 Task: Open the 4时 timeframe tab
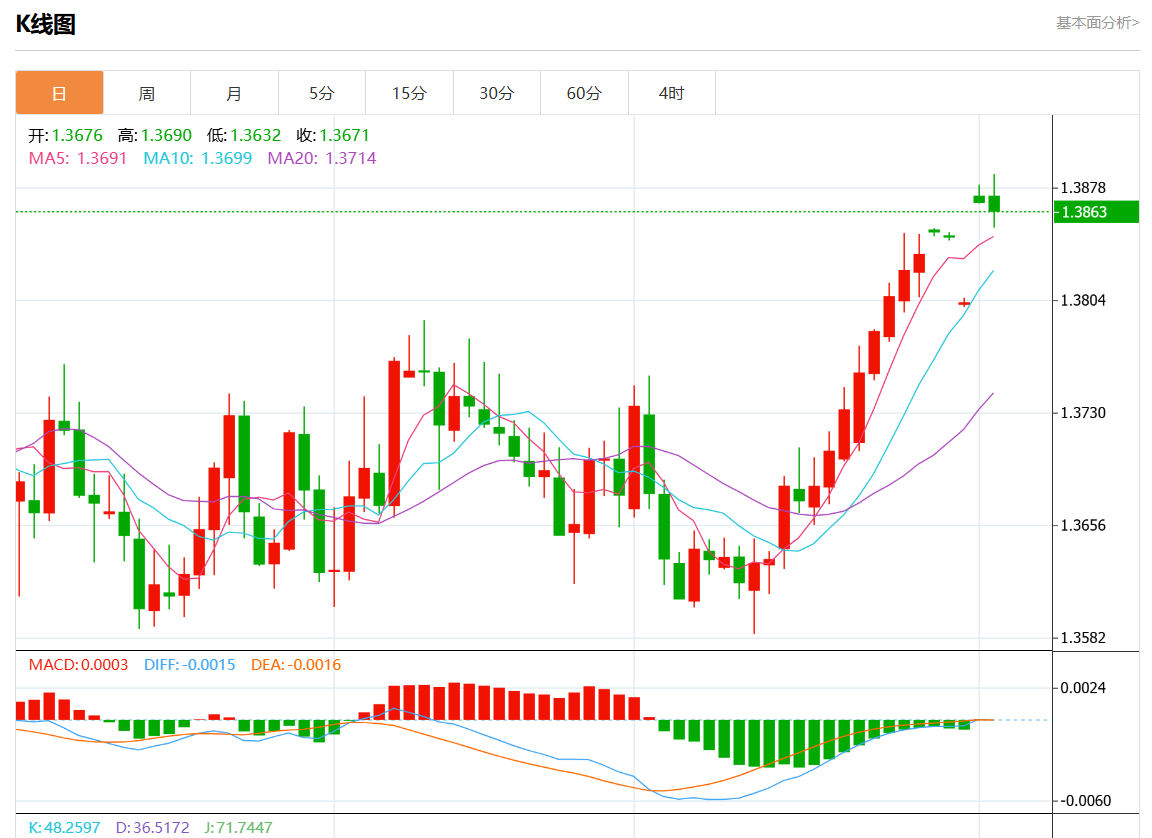pyautogui.click(x=672, y=93)
